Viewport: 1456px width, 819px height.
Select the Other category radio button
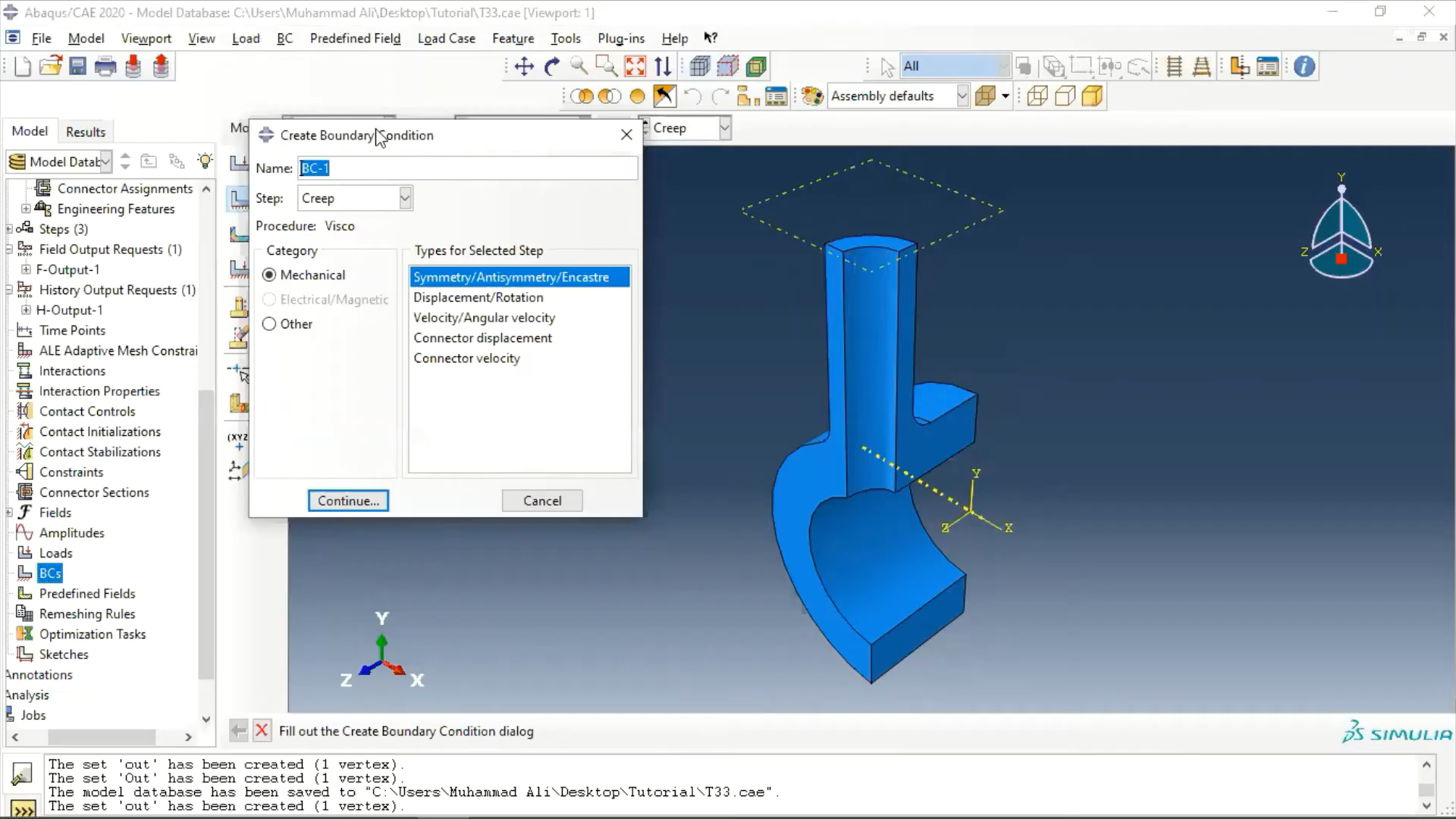point(269,323)
